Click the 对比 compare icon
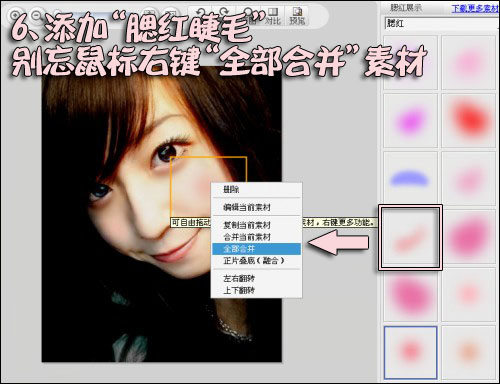Image resolution: width=500 pixels, height=384 pixels. pyautogui.click(x=273, y=16)
